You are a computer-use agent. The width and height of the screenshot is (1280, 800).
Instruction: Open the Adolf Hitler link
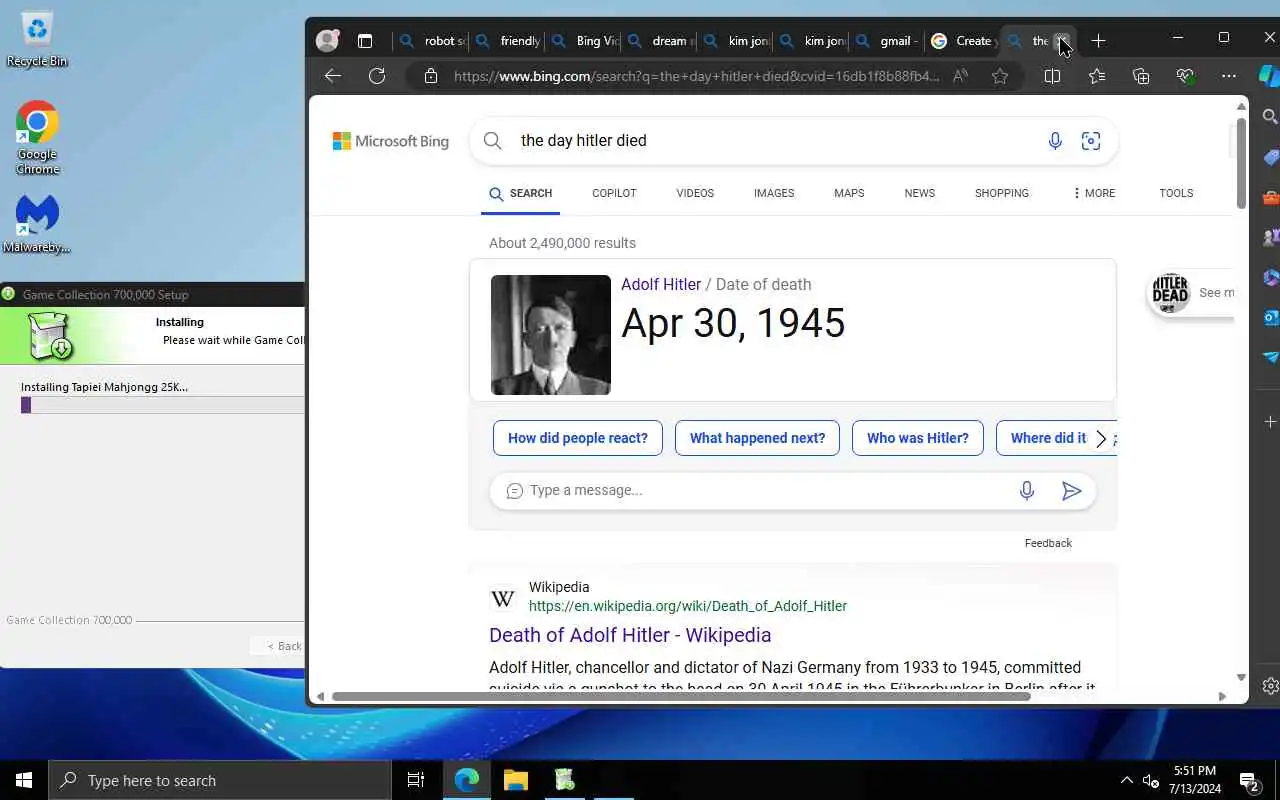(x=661, y=284)
